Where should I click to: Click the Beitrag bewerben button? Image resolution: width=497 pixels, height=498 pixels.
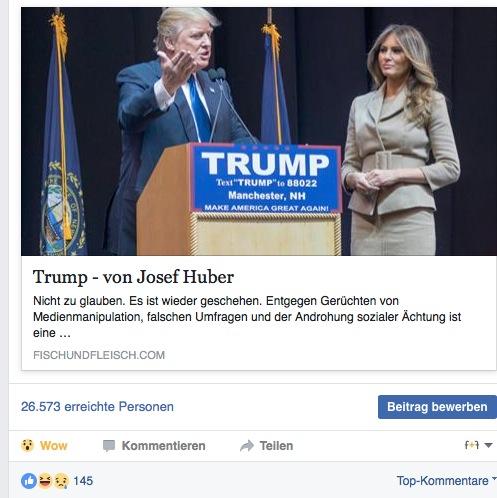click(437, 407)
